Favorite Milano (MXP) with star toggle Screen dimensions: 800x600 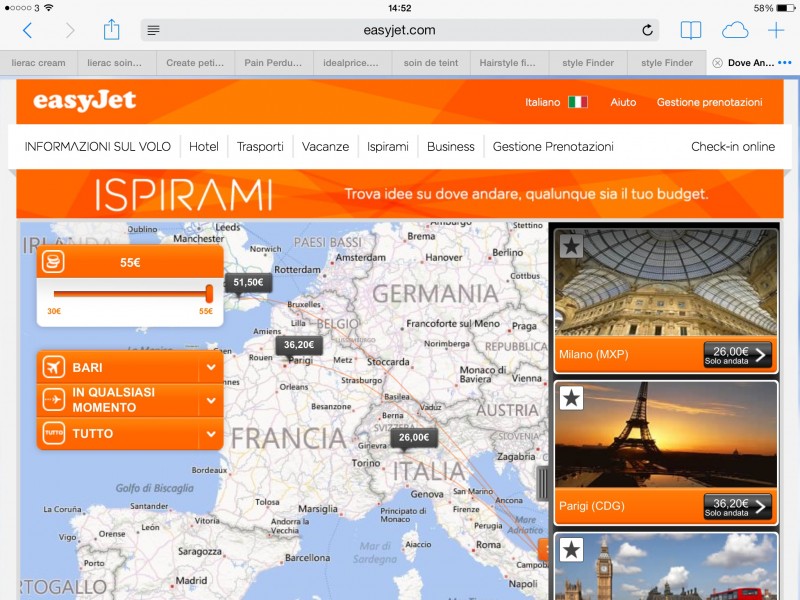tap(571, 246)
